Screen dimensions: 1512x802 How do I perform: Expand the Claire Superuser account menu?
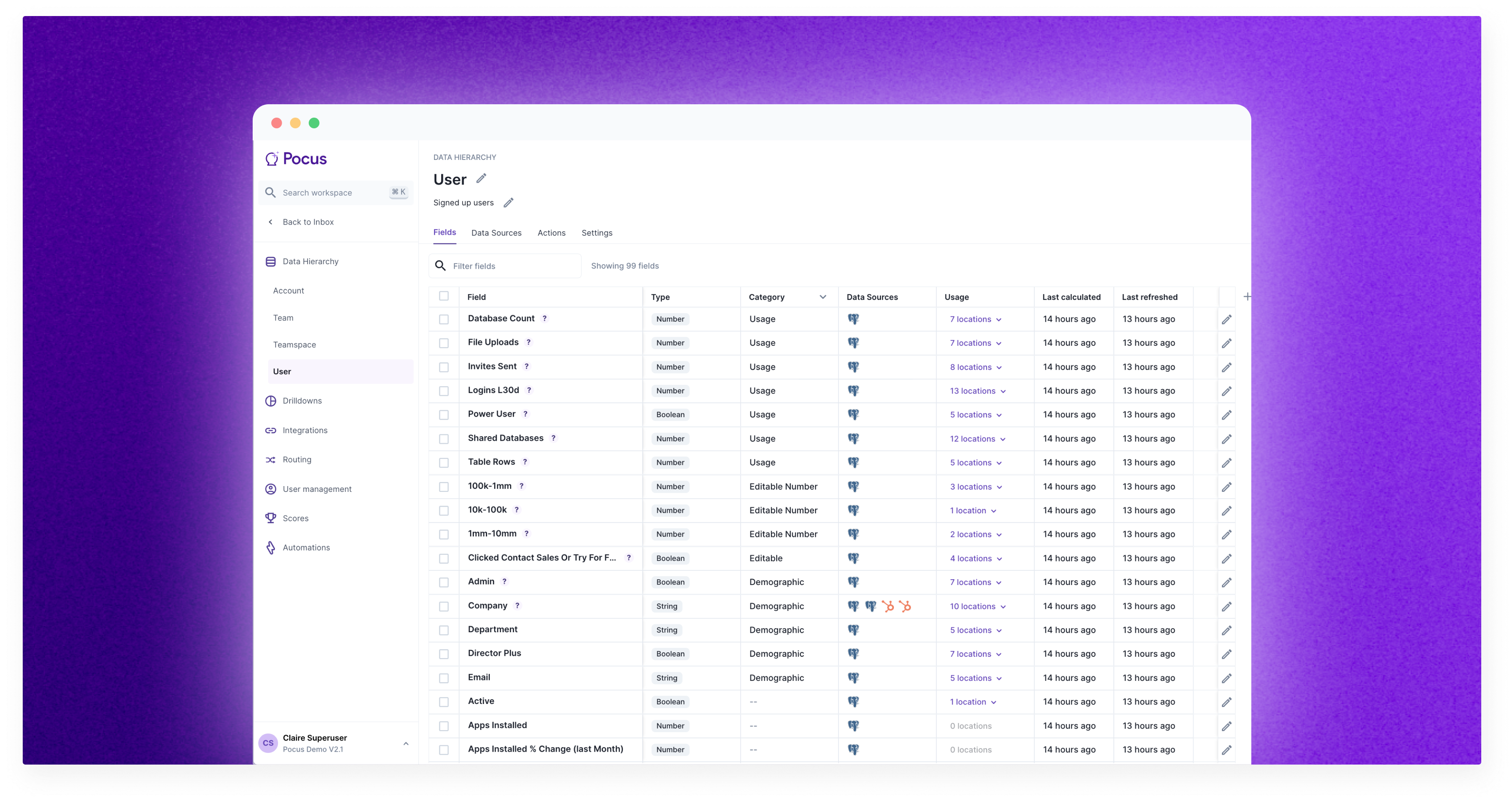coord(406,743)
